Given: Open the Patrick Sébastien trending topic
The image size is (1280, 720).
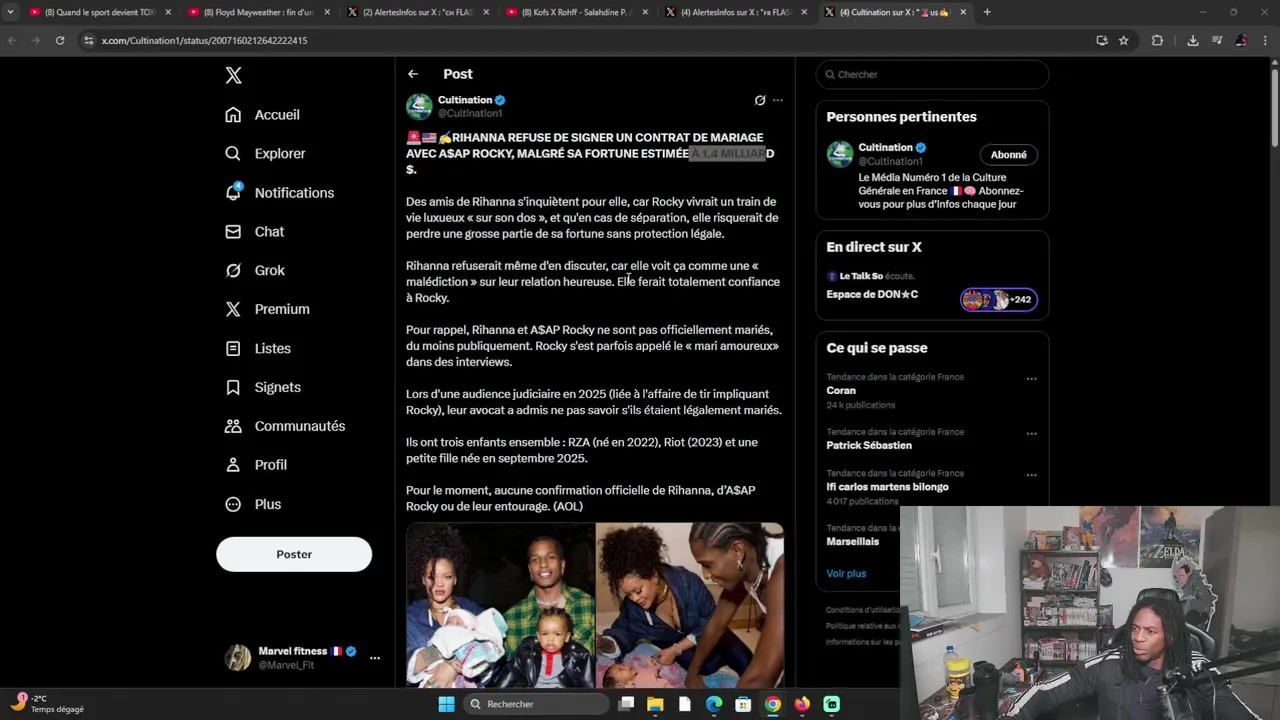Looking at the screenshot, I should 869,445.
